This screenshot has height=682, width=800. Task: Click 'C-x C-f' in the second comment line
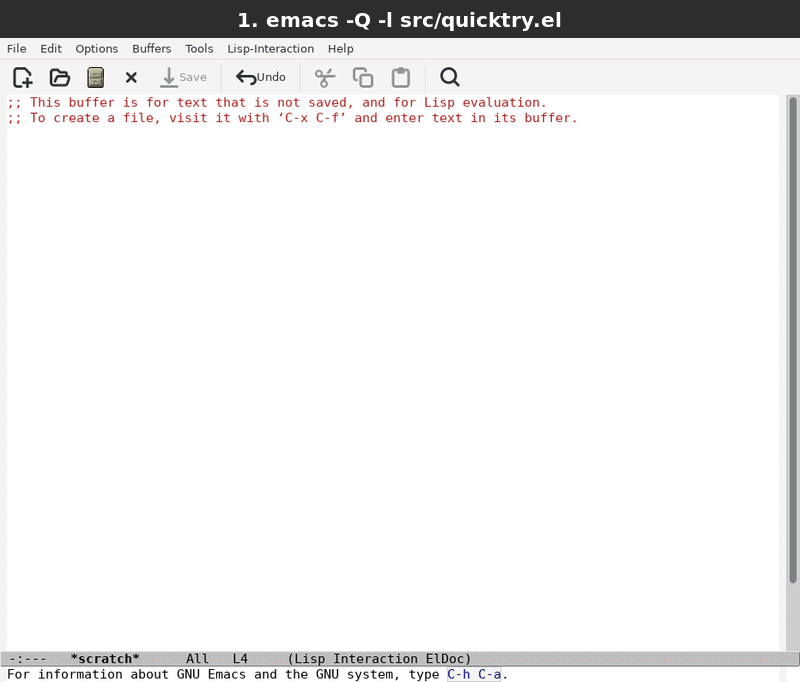point(312,118)
